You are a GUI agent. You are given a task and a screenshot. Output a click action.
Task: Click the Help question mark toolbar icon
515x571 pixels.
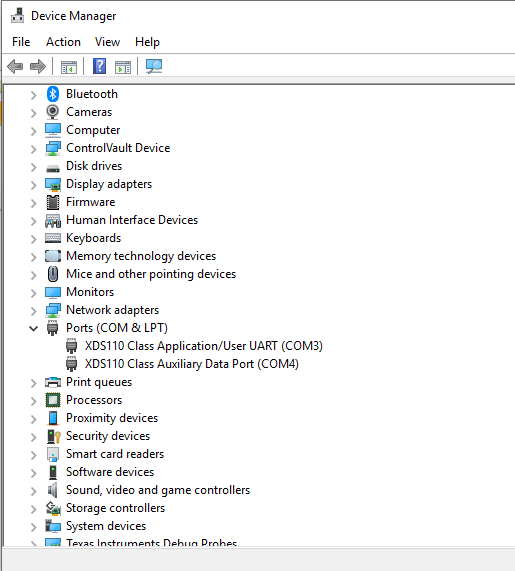tap(99, 66)
